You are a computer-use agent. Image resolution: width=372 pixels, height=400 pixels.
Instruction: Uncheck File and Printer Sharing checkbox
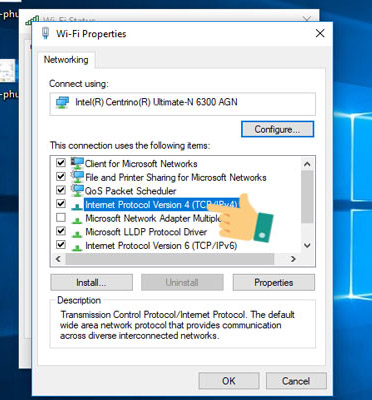pos(61,177)
